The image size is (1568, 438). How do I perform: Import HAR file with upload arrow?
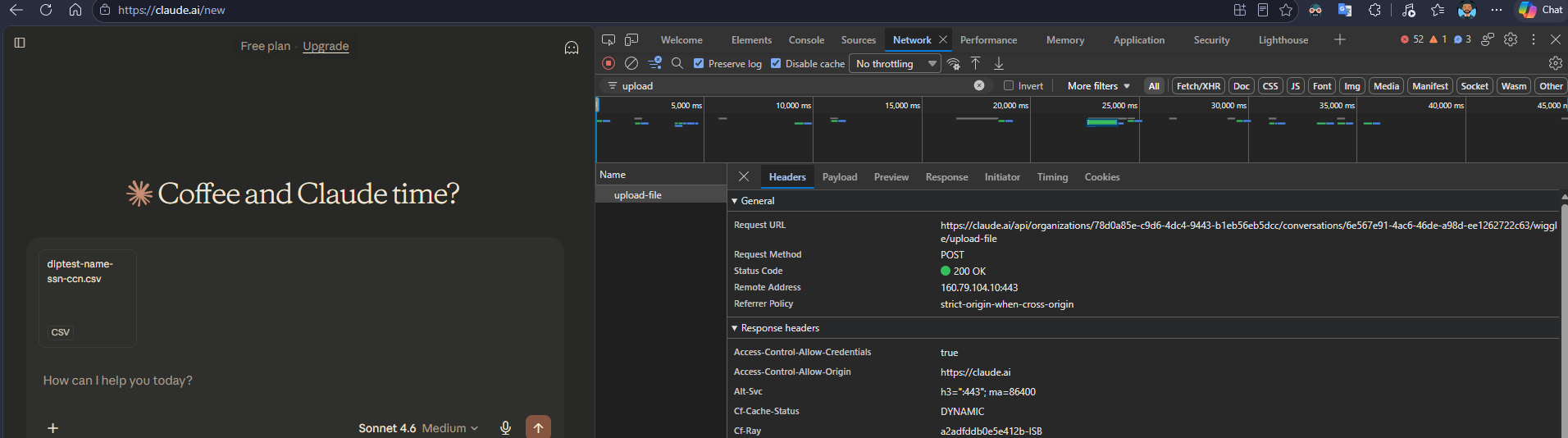pyautogui.click(x=976, y=63)
